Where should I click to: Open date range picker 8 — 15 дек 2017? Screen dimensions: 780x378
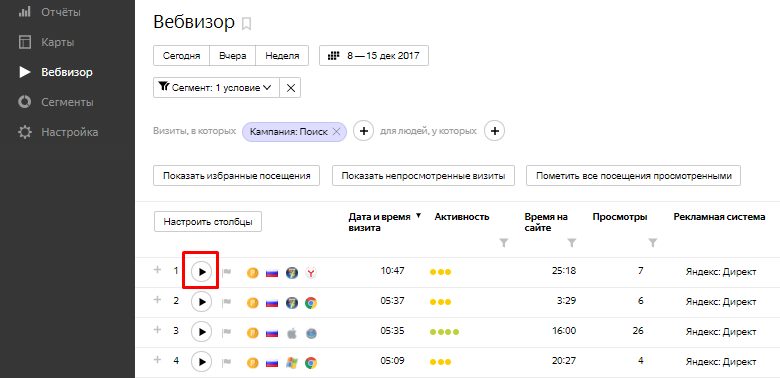click(x=374, y=56)
